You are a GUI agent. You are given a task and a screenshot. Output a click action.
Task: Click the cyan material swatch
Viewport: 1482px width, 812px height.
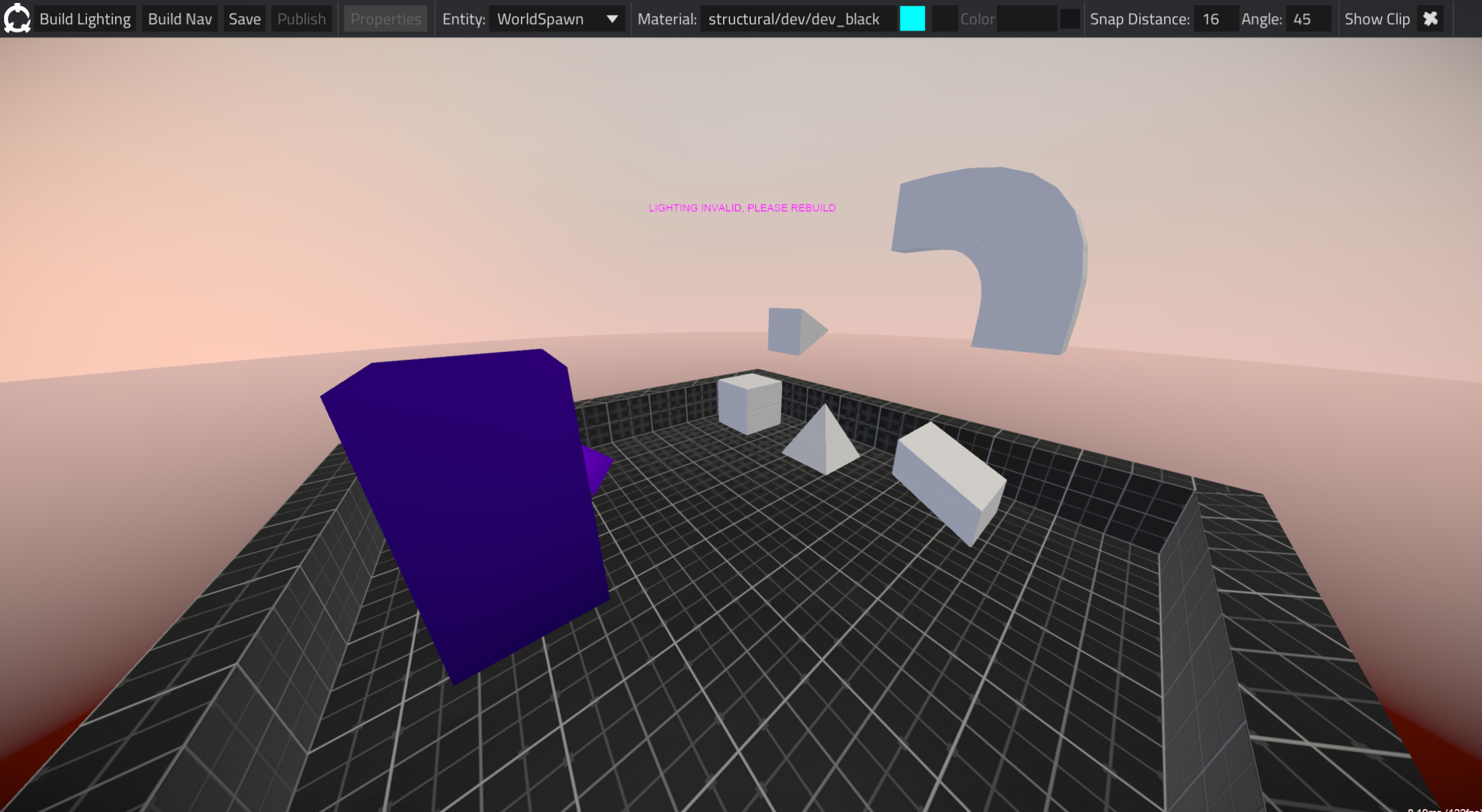[x=912, y=19]
